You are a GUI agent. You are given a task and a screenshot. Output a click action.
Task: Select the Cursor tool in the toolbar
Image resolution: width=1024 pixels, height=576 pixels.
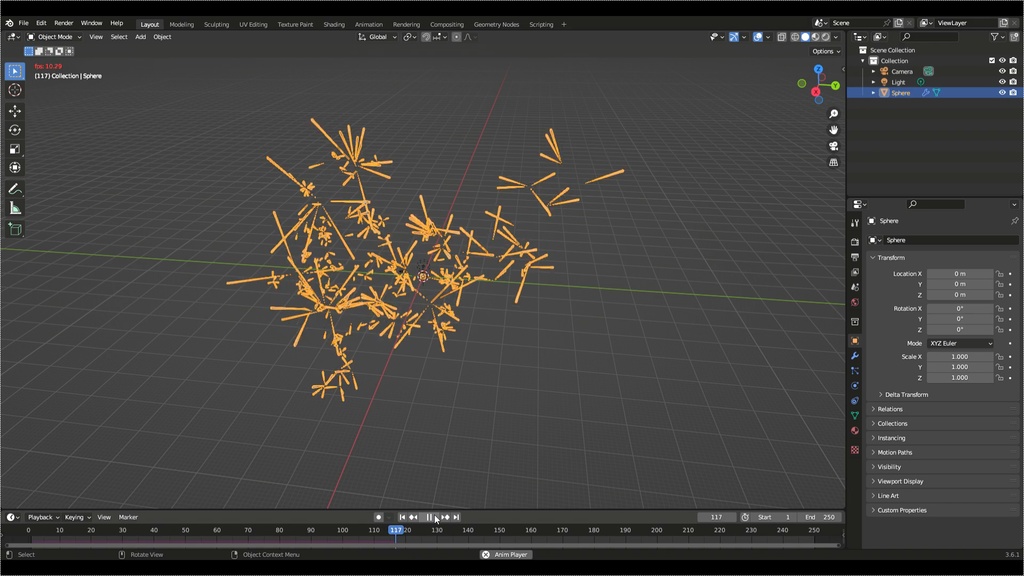[15, 90]
